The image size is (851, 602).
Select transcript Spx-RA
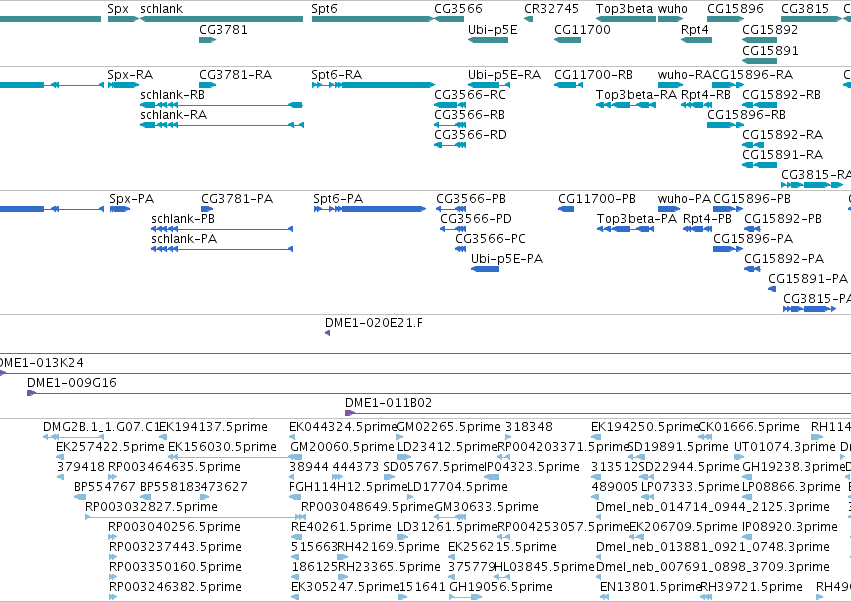(130, 74)
